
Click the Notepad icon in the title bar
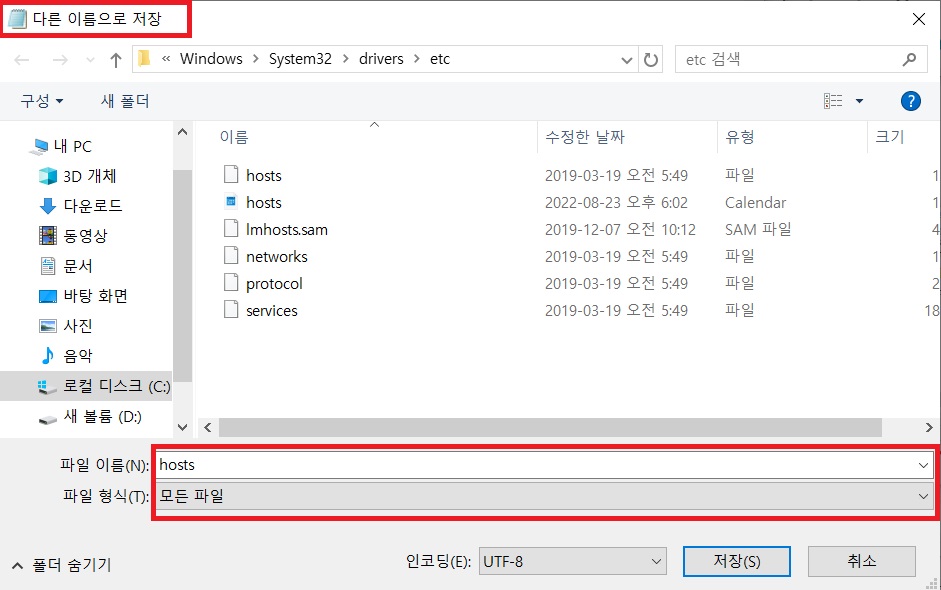pos(16,18)
